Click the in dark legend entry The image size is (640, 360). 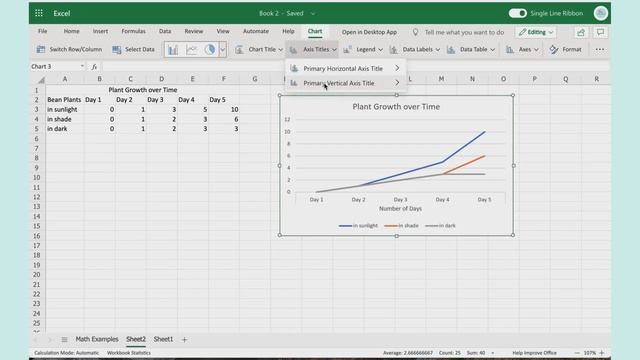pos(440,225)
